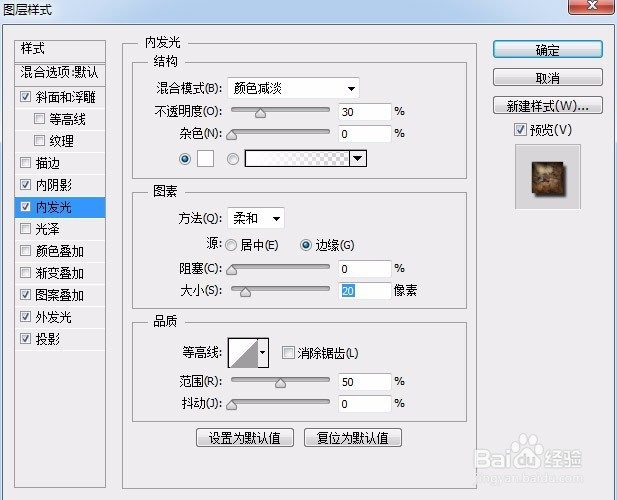Image resolution: width=617 pixels, height=500 pixels.
Task: Click the 不透明度(O) slider handle
Action: tap(260, 113)
